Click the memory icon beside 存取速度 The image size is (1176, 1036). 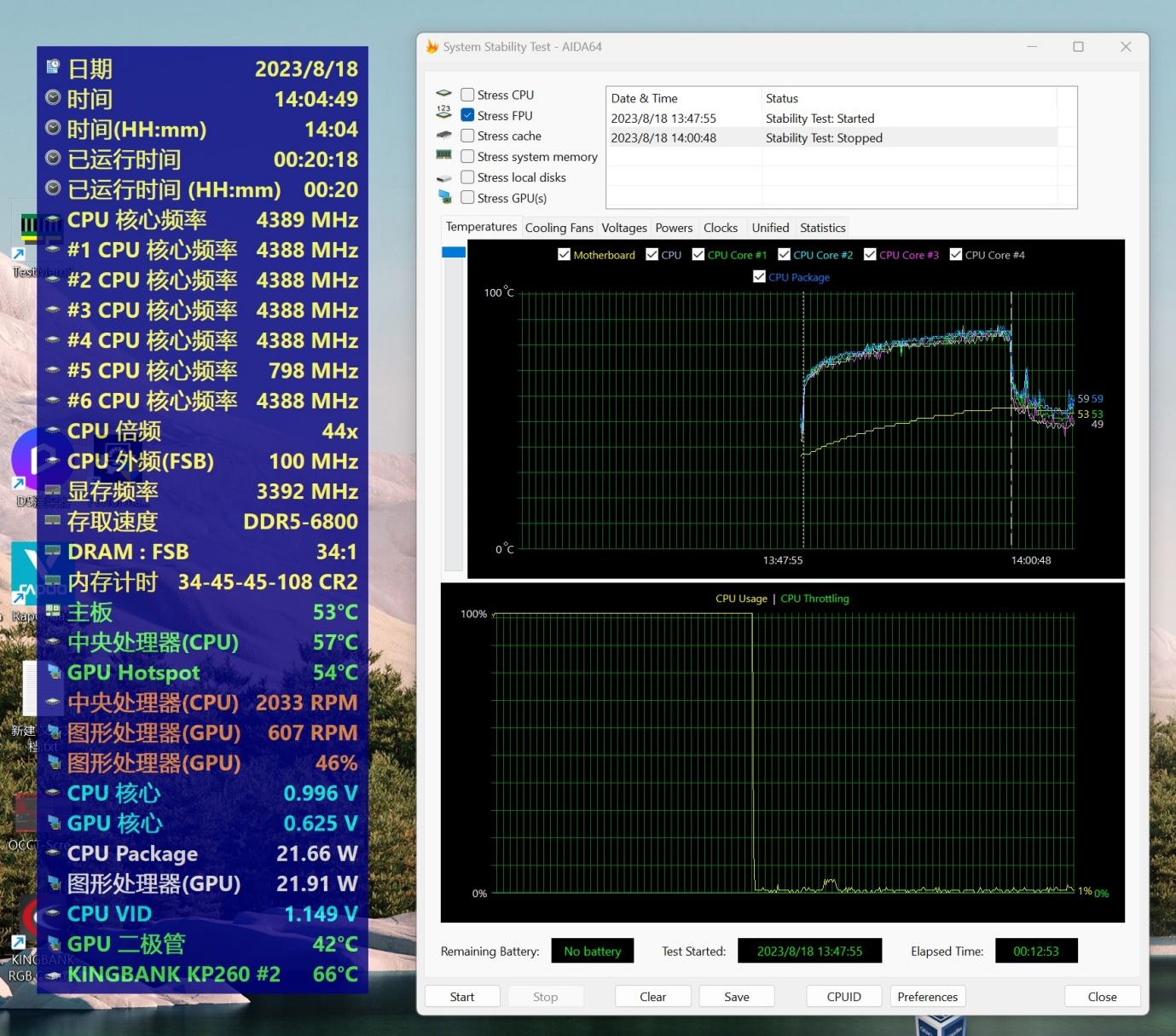(x=53, y=520)
